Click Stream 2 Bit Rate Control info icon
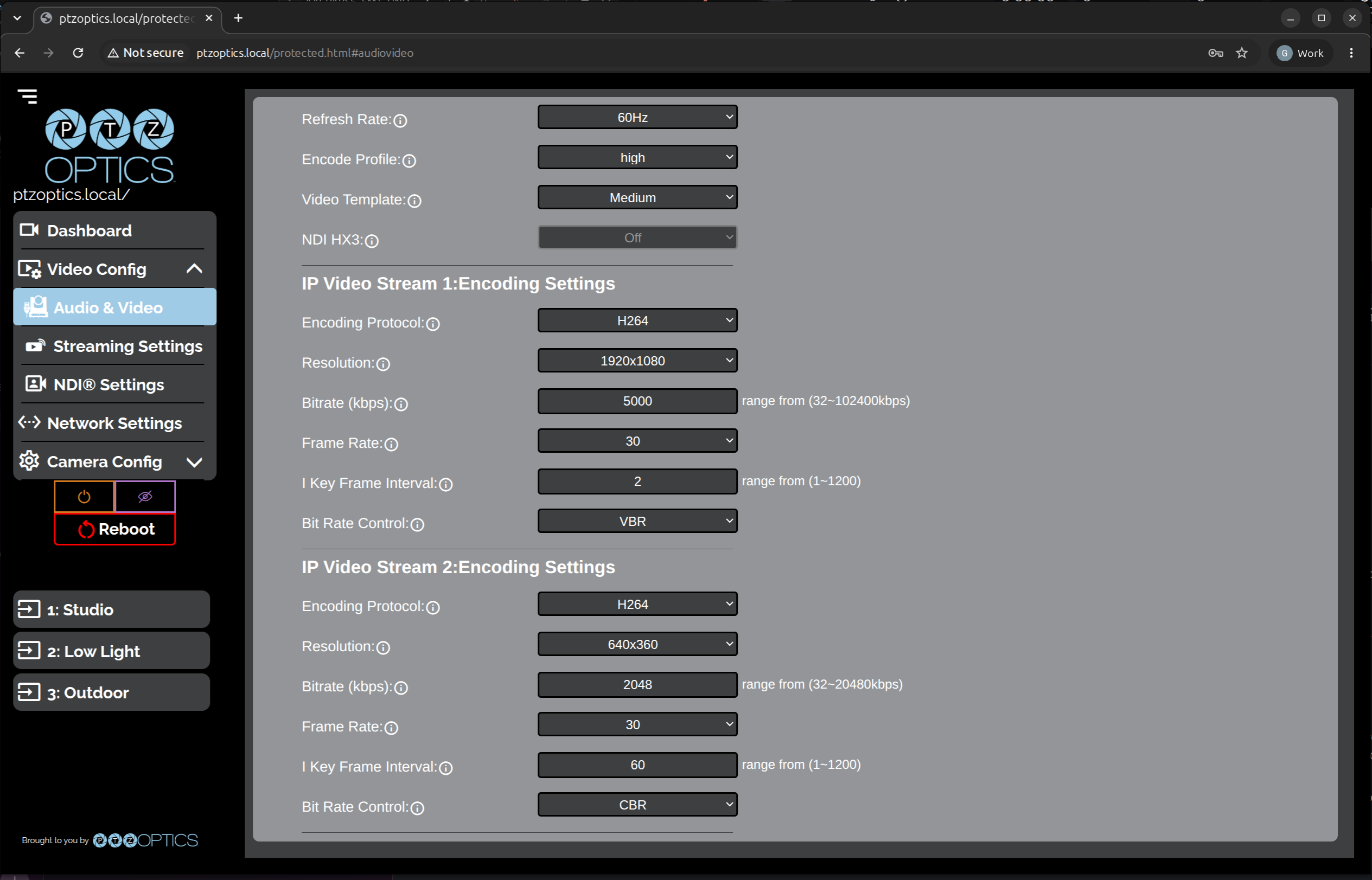 pos(417,807)
